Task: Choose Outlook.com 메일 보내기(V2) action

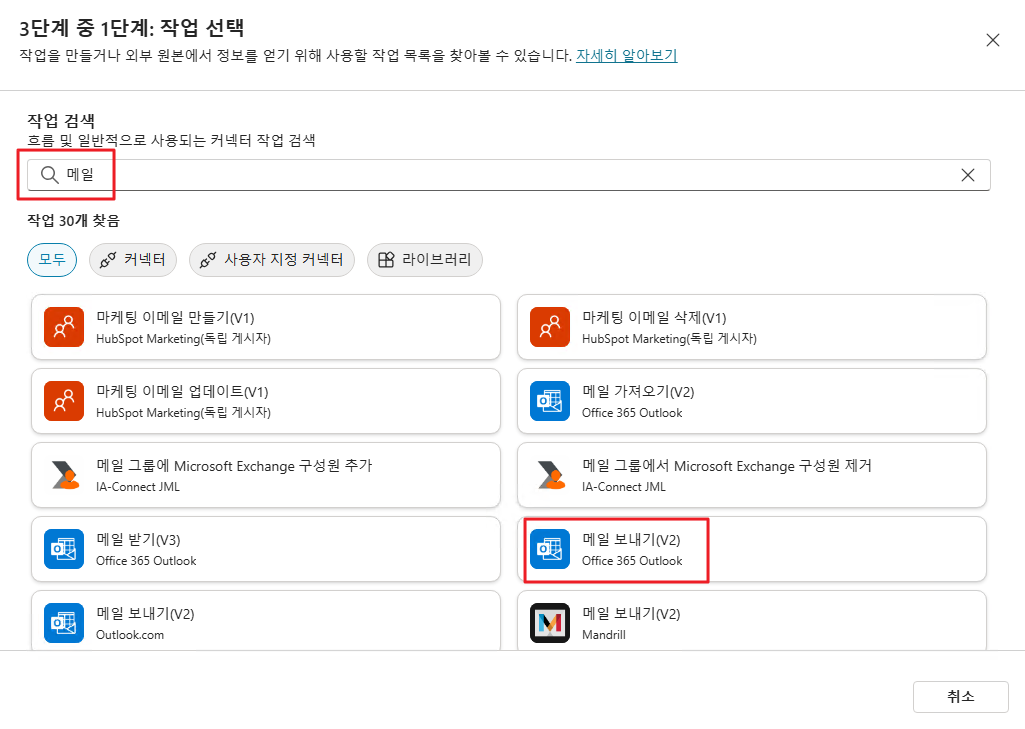Action: (x=265, y=620)
